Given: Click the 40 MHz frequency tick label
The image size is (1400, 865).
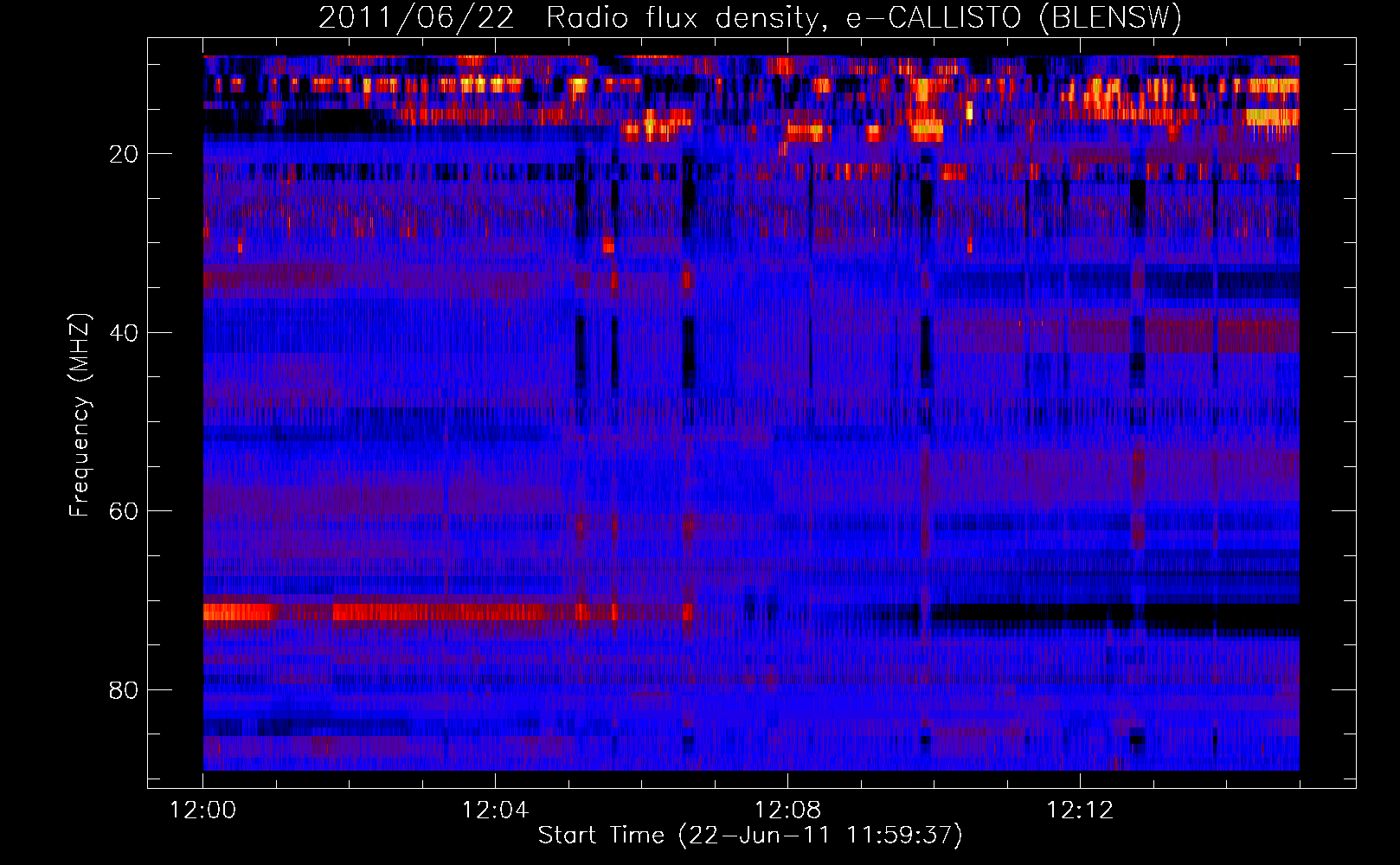Looking at the screenshot, I should pos(125,333).
